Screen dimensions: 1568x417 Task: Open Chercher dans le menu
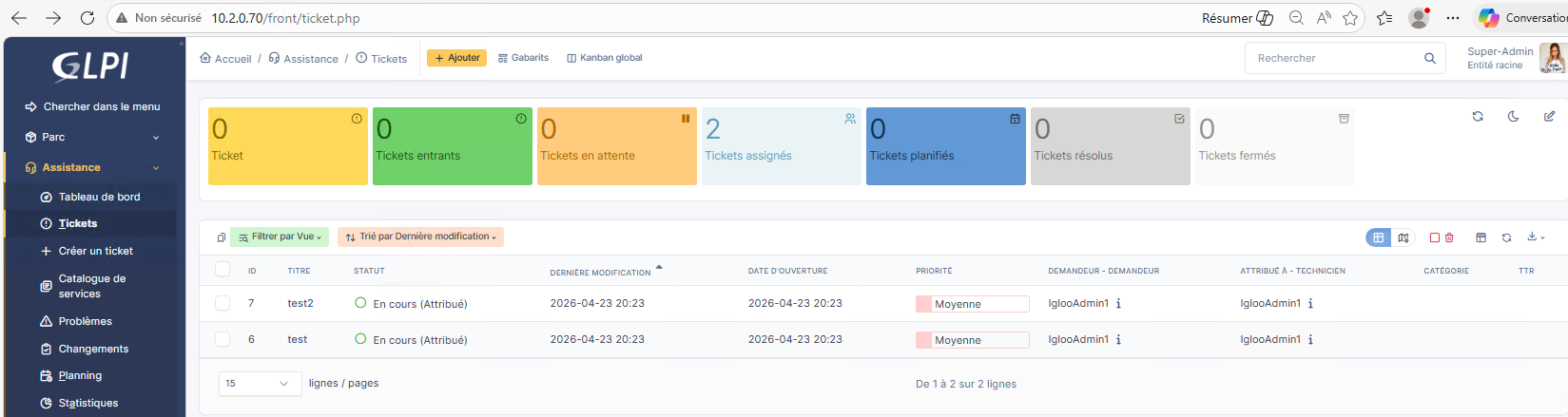point(92,106)
